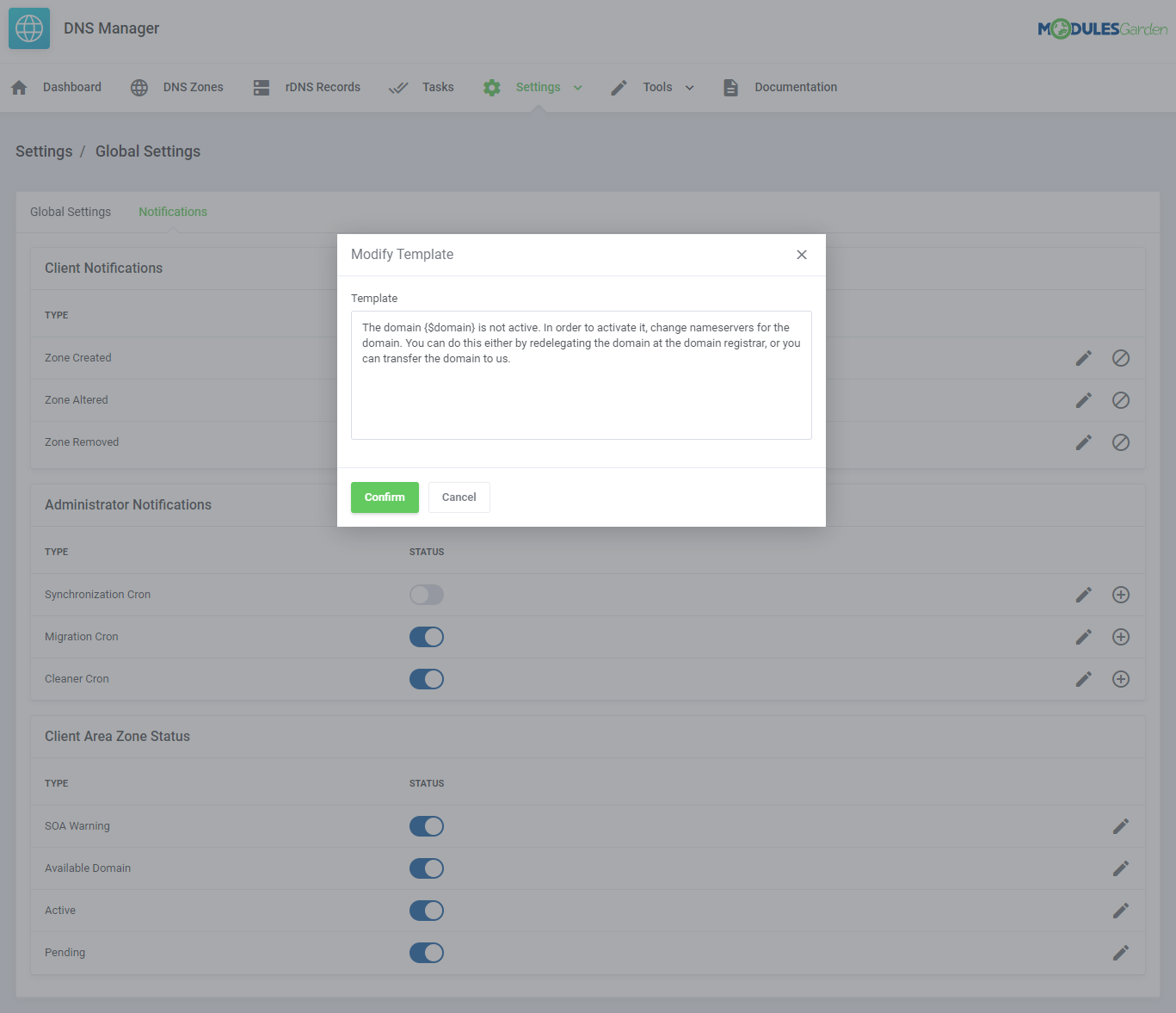Edit the Zone Created notification template
This screenshot has height=1013, width=1176.
click(1083, 358)
